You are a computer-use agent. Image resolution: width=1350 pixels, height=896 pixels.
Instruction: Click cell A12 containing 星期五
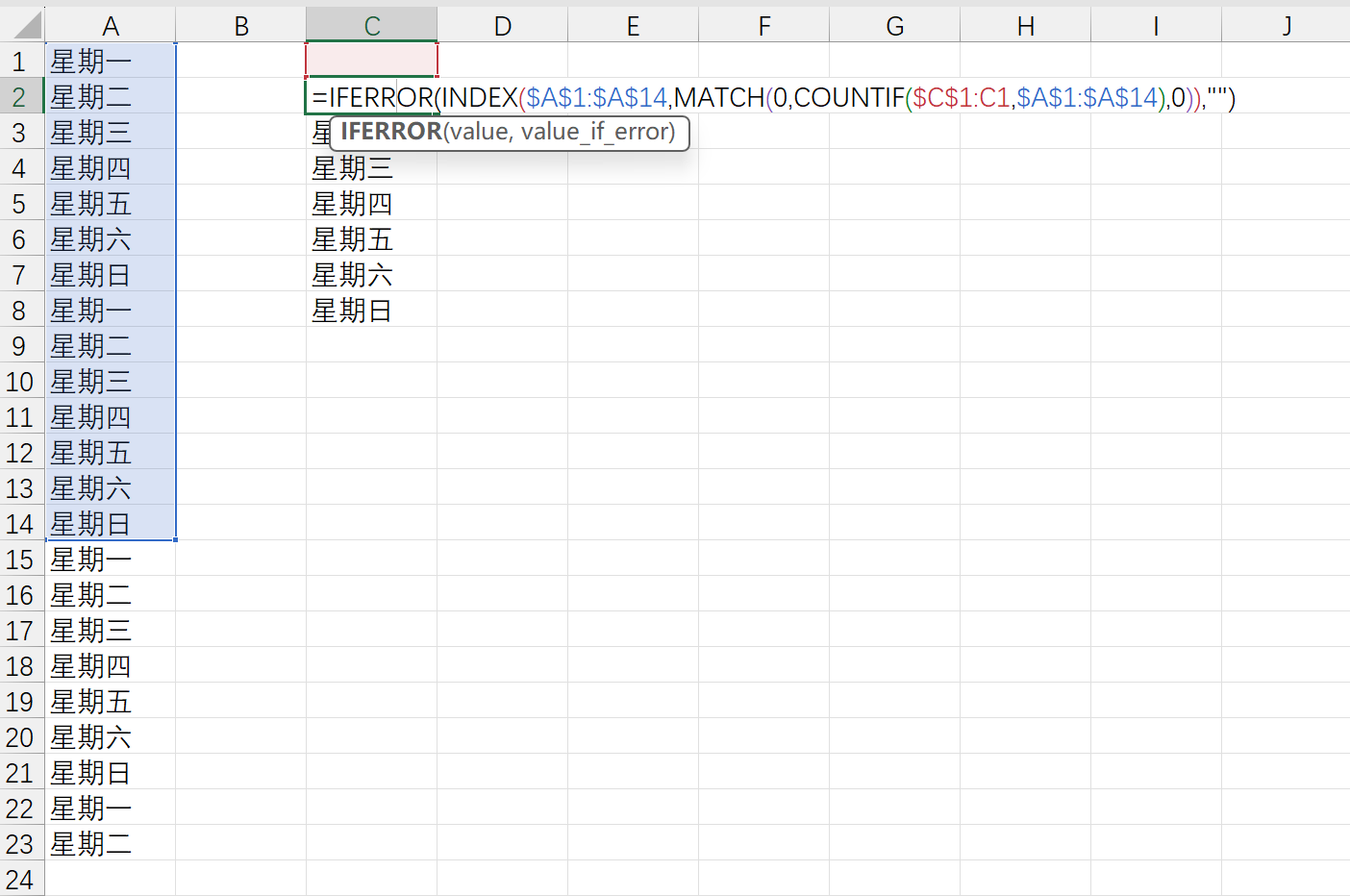[x=111, y=452]
